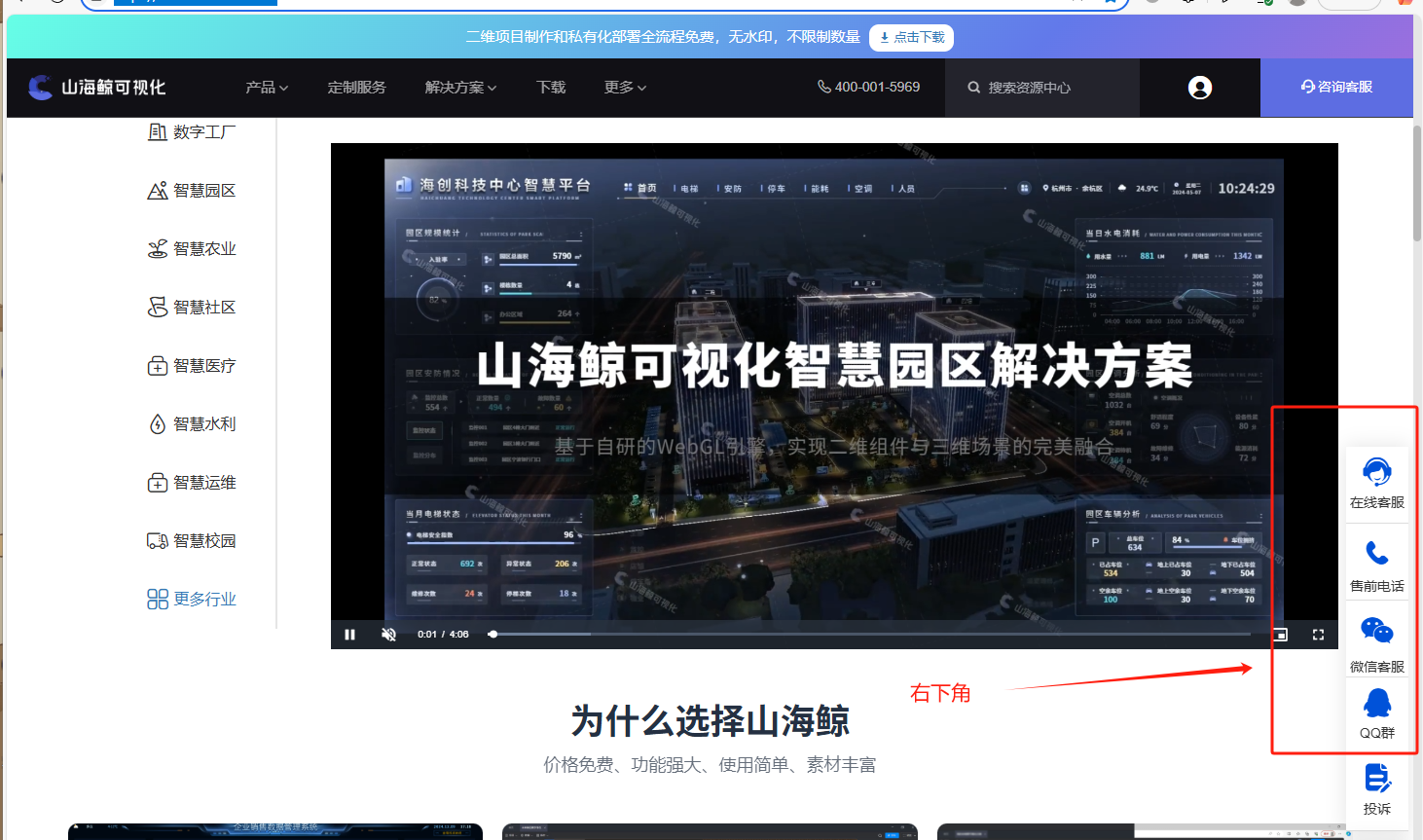Open the 更多行业 link
Viewport: 1423px width, 840px height.
point(204,600)
